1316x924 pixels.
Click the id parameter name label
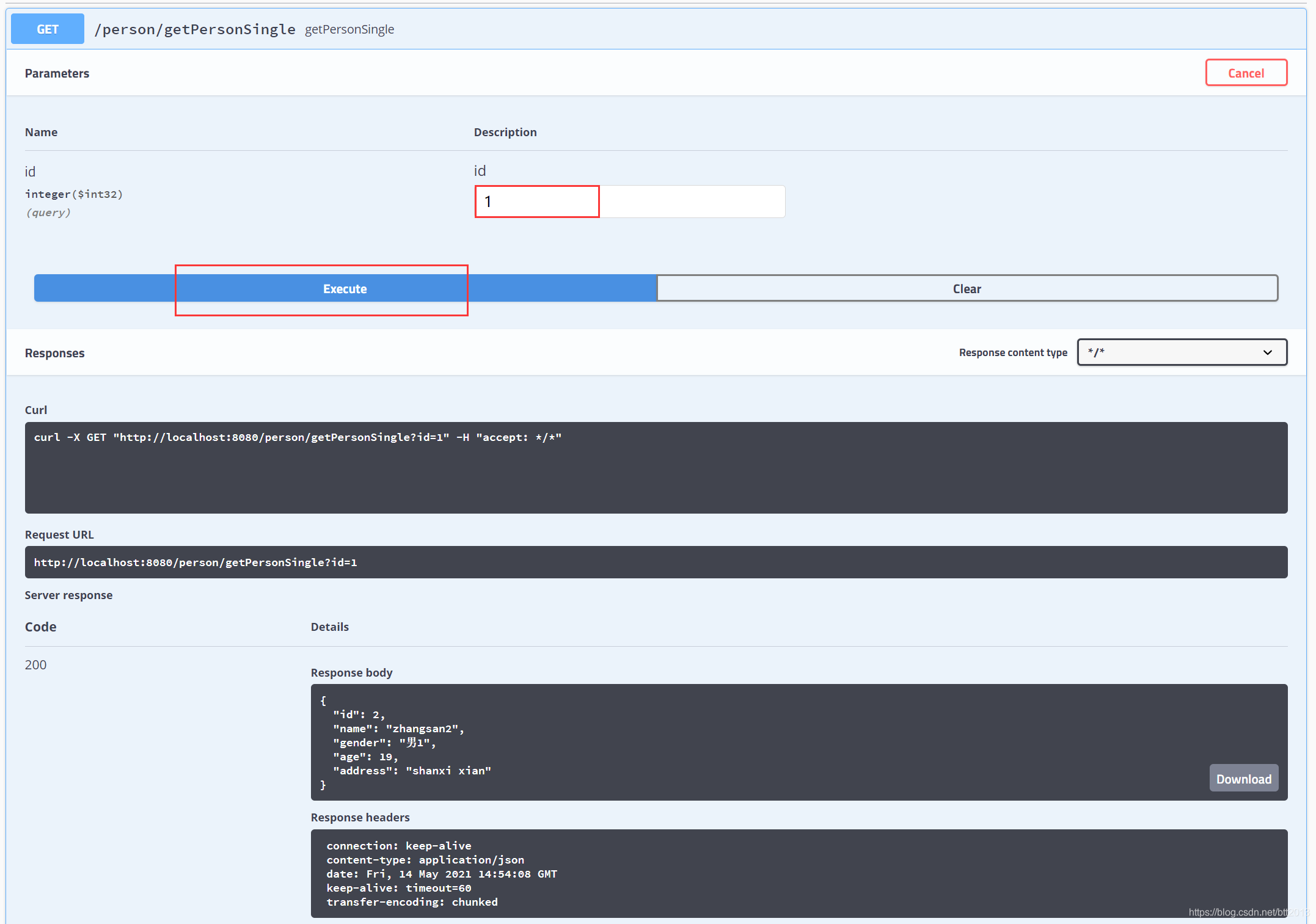30,172
